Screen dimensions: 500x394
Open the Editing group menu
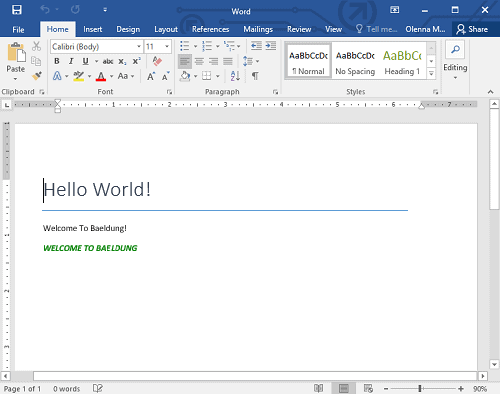[x=455, y=61]
